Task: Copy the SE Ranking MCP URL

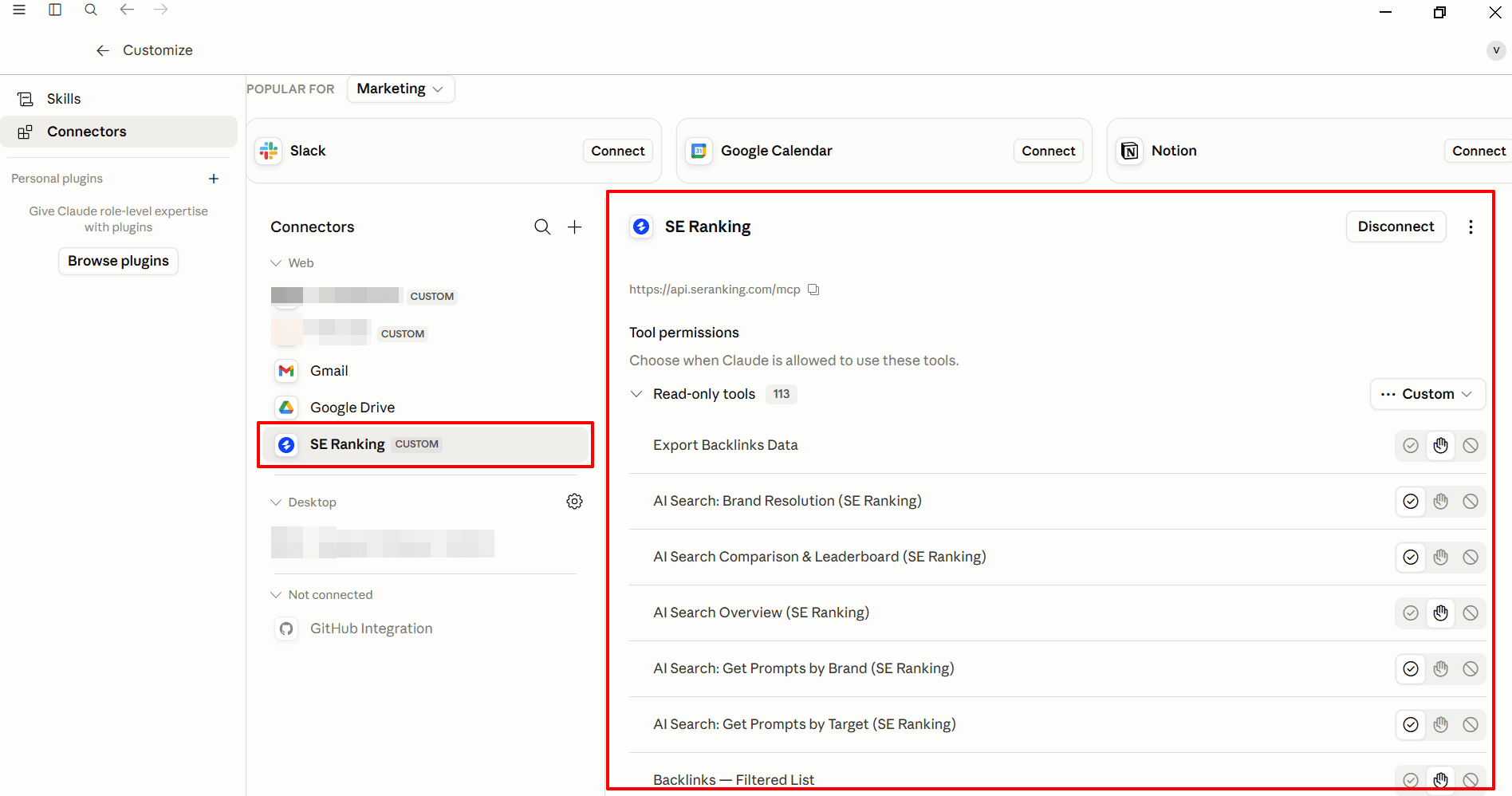Action: tap(813, 290)
